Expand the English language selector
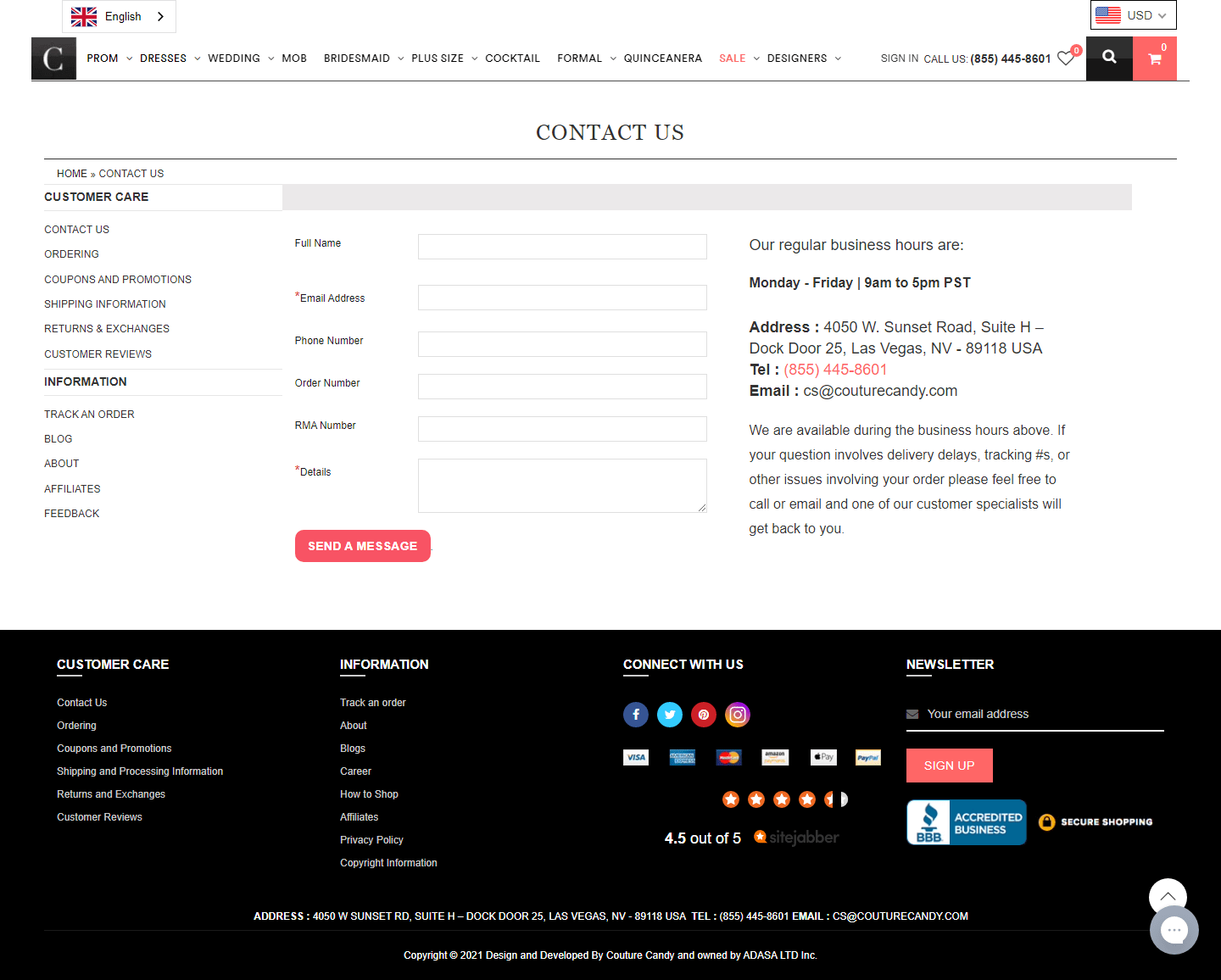Viewport: 1221px width, 980px height. (x=119, y=16)
